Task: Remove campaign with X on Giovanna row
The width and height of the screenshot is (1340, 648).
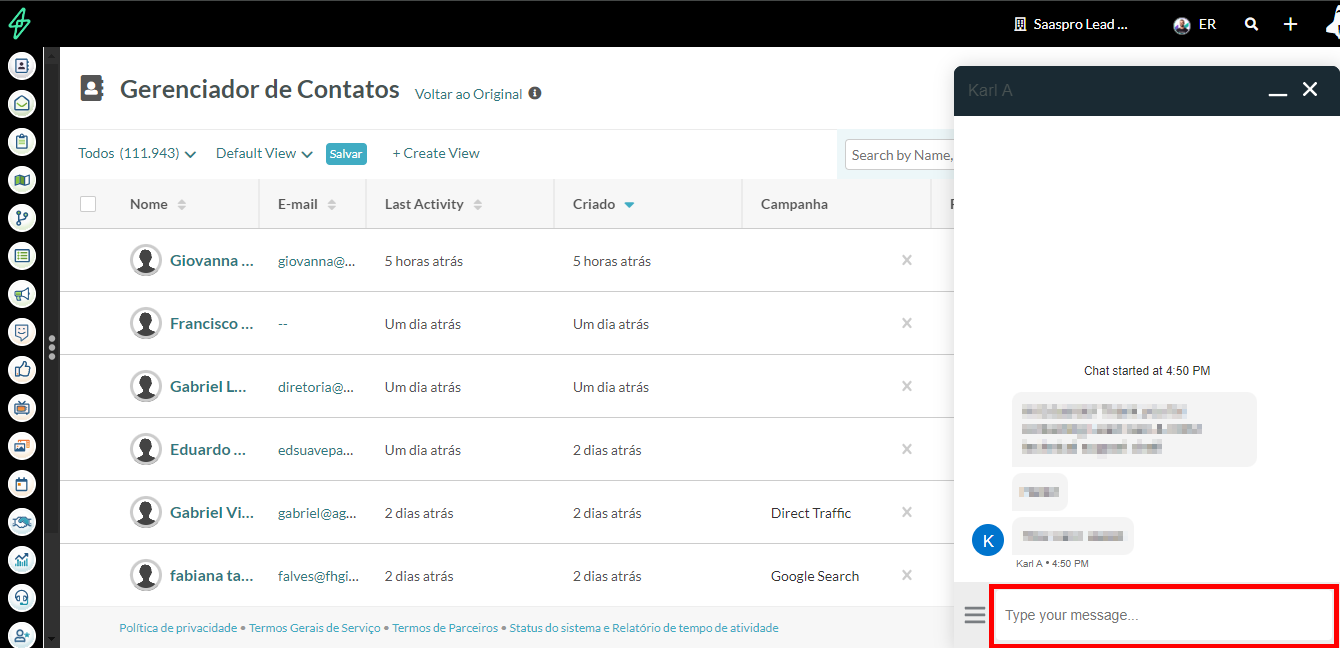Action: [x=907, y=260]
